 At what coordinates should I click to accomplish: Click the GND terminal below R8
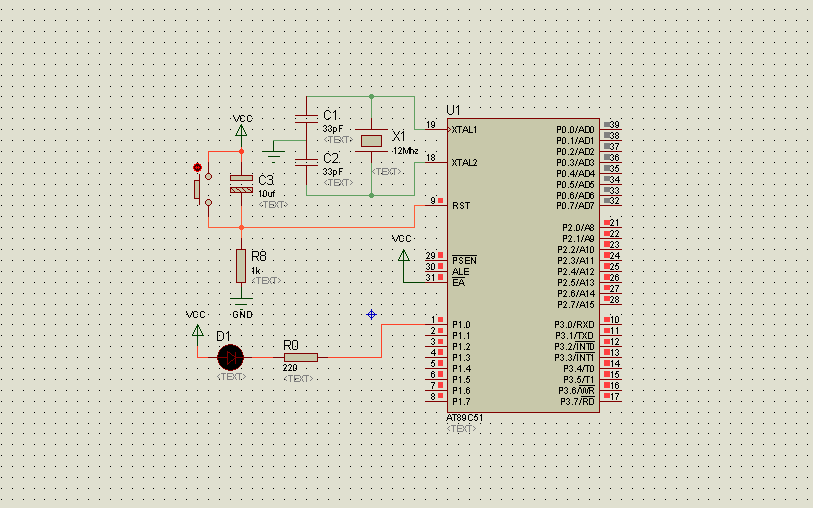point(241,300)
